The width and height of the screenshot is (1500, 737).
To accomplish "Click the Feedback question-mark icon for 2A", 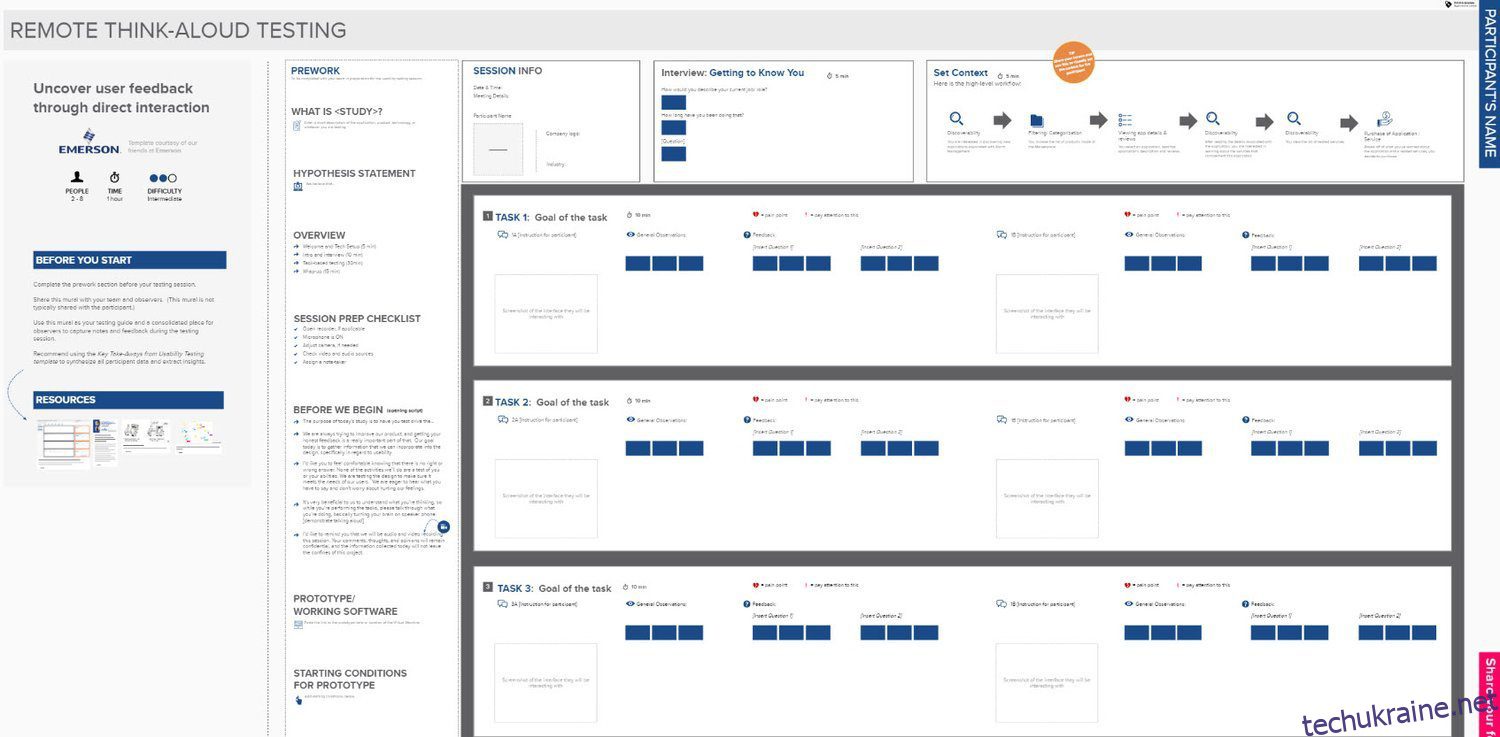I will pyautogui.click(x=747, y=420).
